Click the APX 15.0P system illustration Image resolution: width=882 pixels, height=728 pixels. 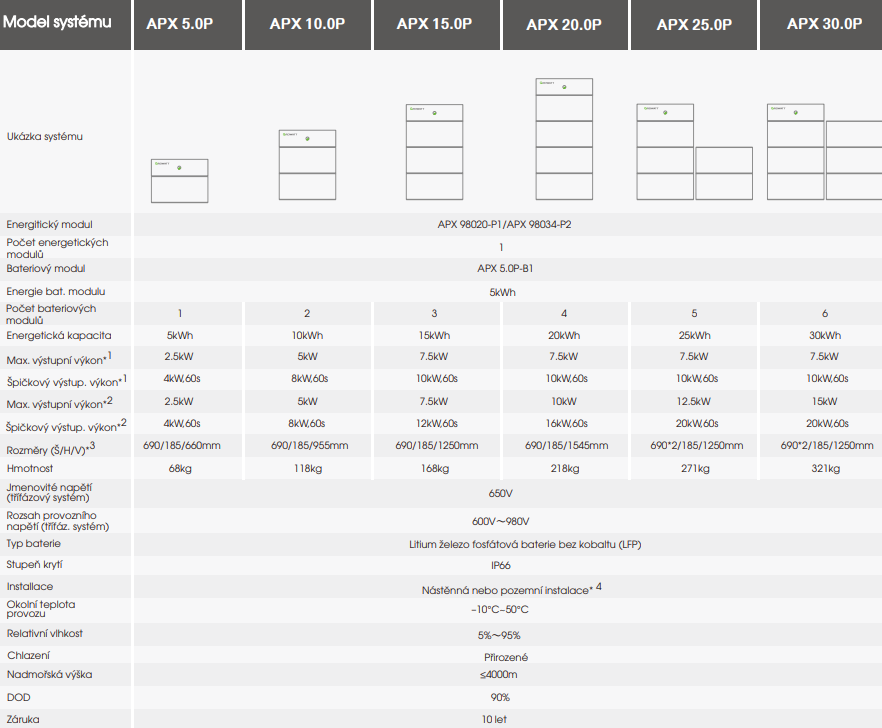[434, 152]
